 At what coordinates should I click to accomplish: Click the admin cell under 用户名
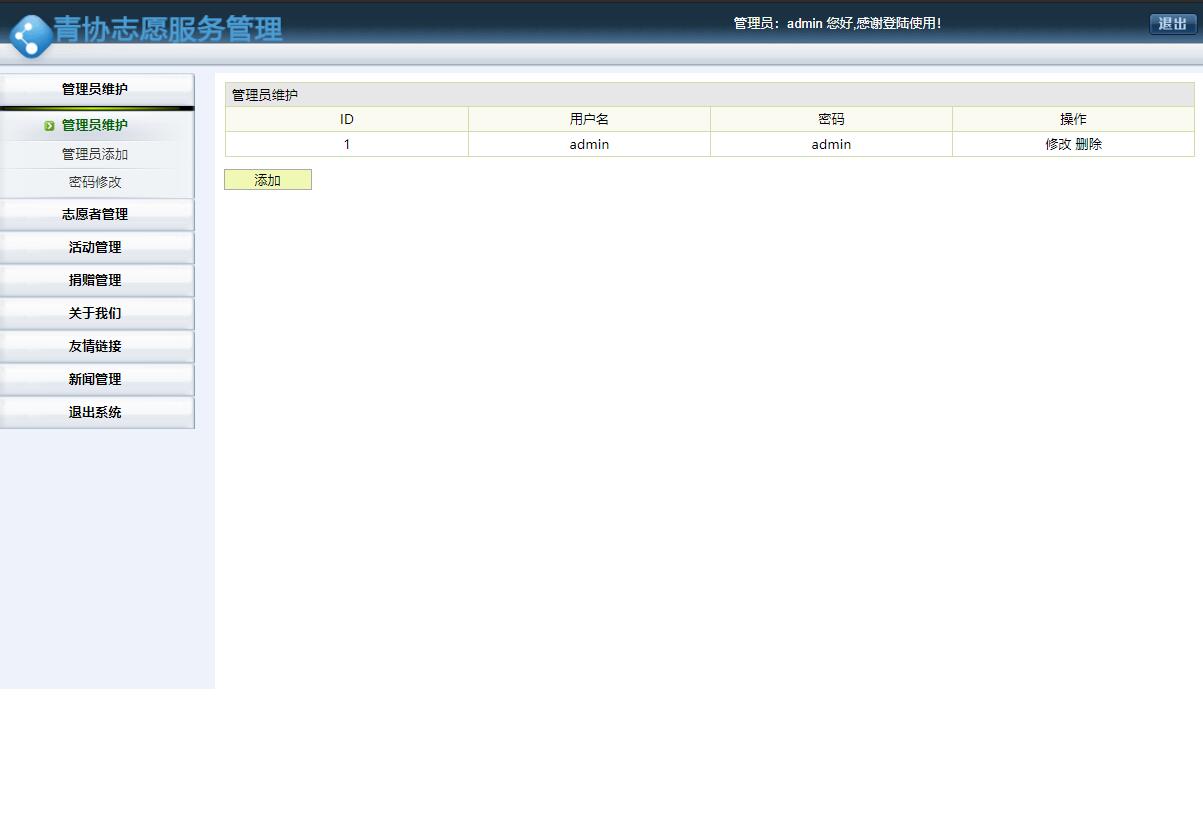pos(590,144)
